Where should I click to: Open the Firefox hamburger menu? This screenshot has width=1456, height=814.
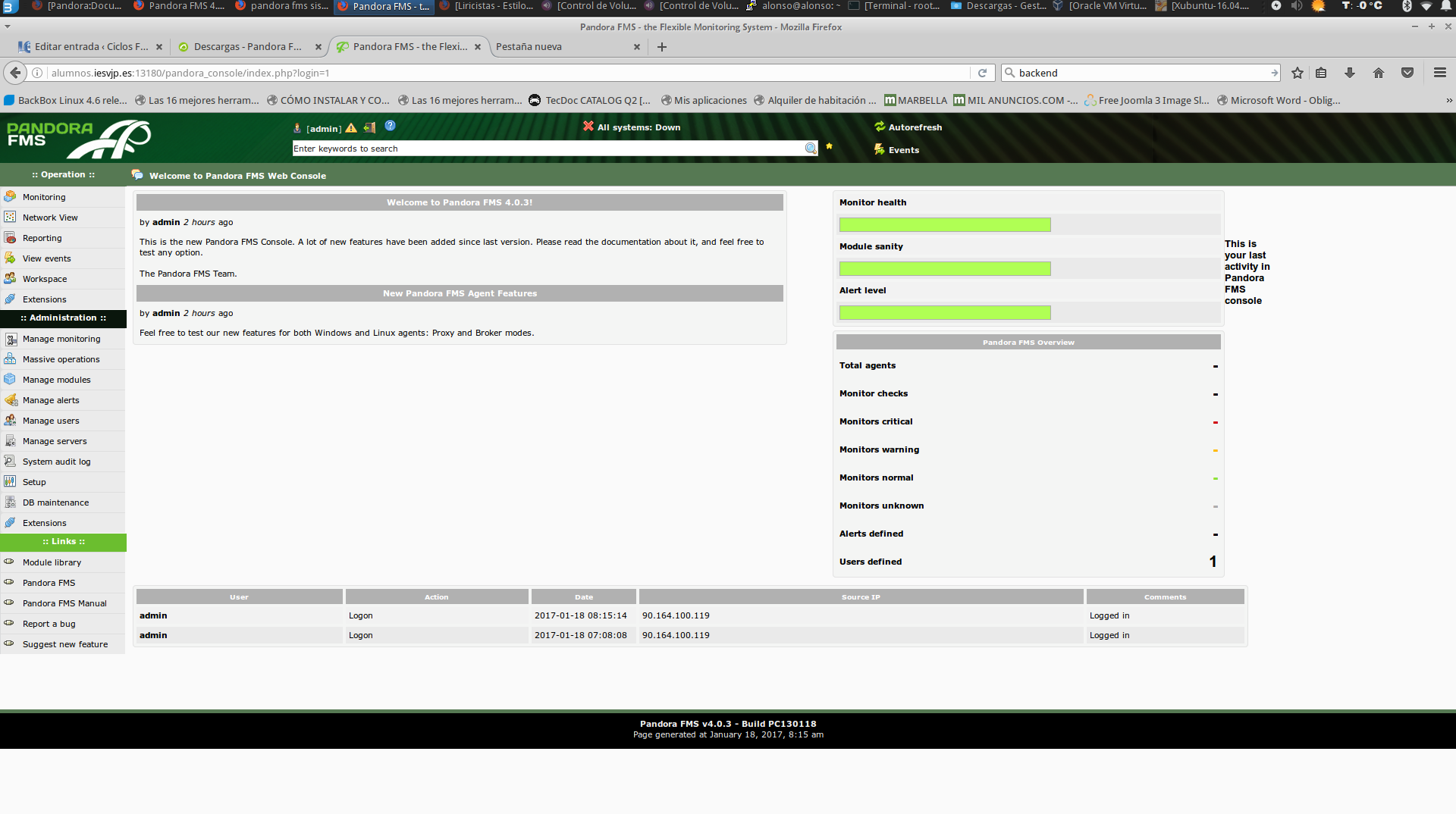[x=1439, y=73]
